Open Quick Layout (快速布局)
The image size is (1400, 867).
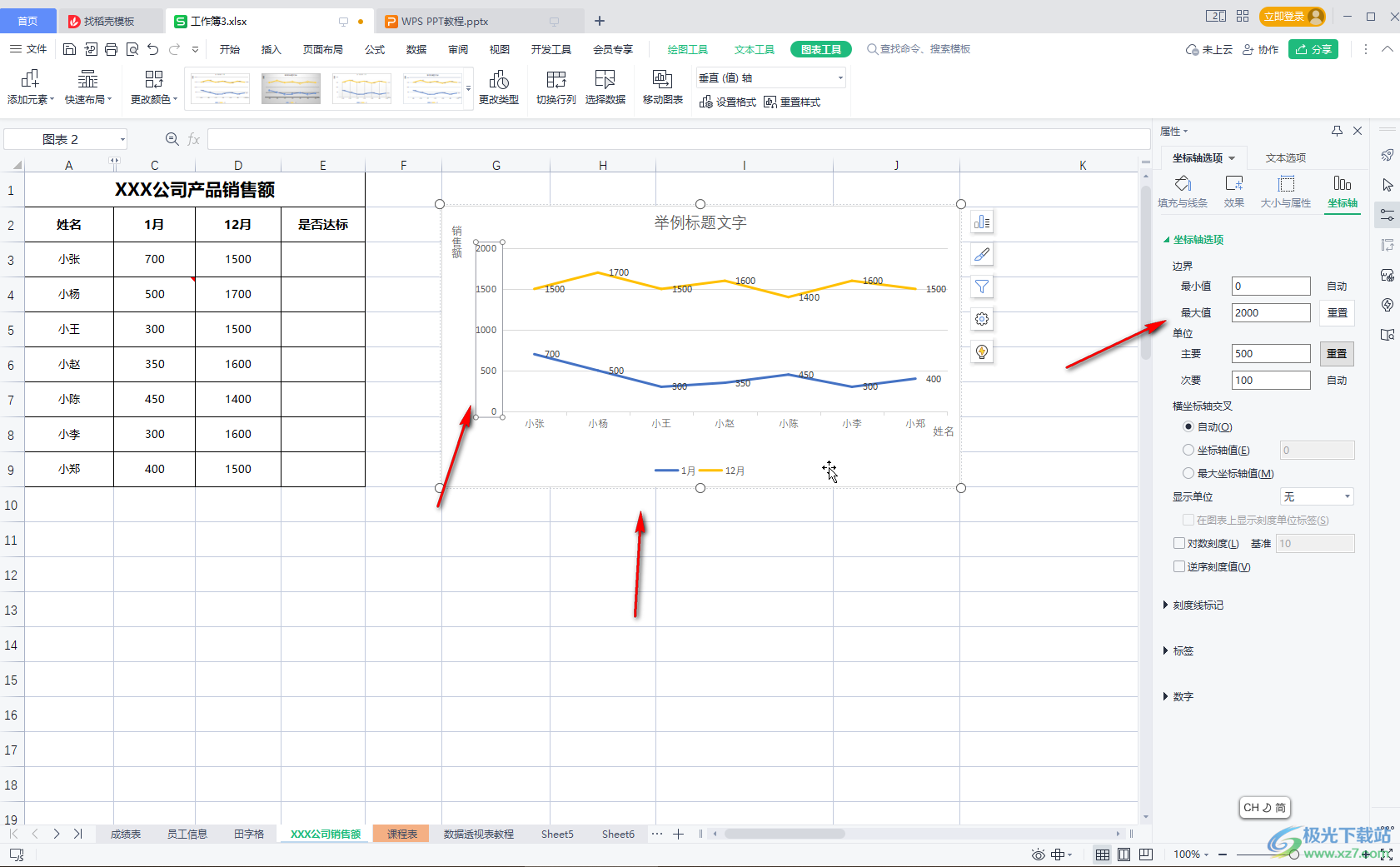coord(88,87)
